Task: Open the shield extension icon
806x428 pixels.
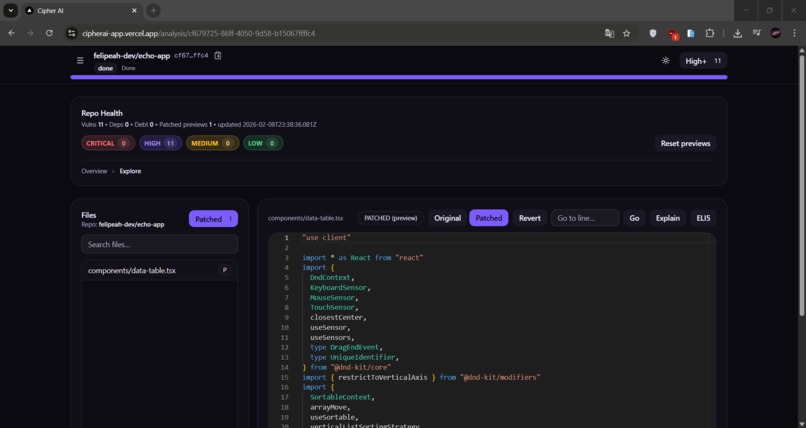Action: [x=653, y=33]
